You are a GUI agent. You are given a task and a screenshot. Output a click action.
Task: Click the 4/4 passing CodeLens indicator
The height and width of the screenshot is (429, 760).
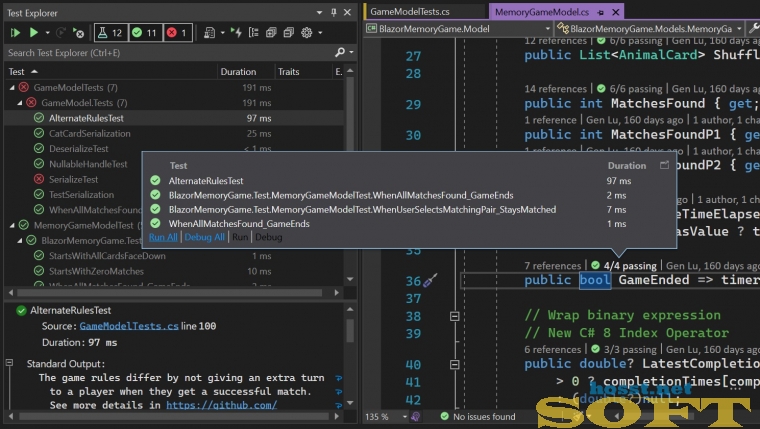(624, 266)
